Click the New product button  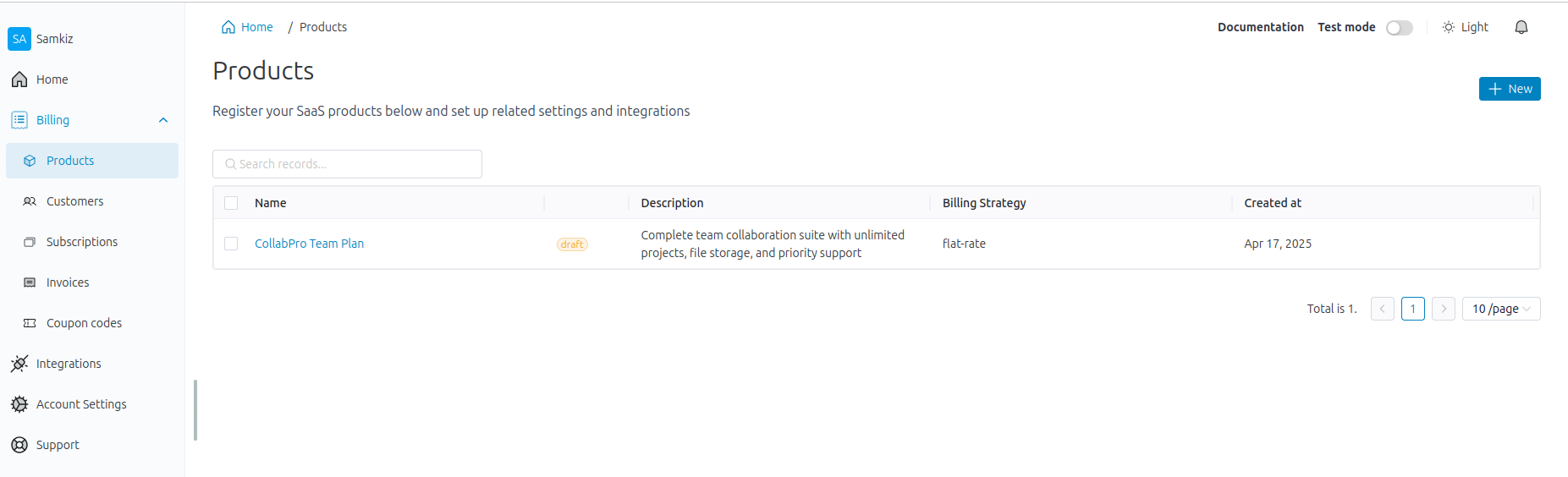click(x=1509, y=89)
